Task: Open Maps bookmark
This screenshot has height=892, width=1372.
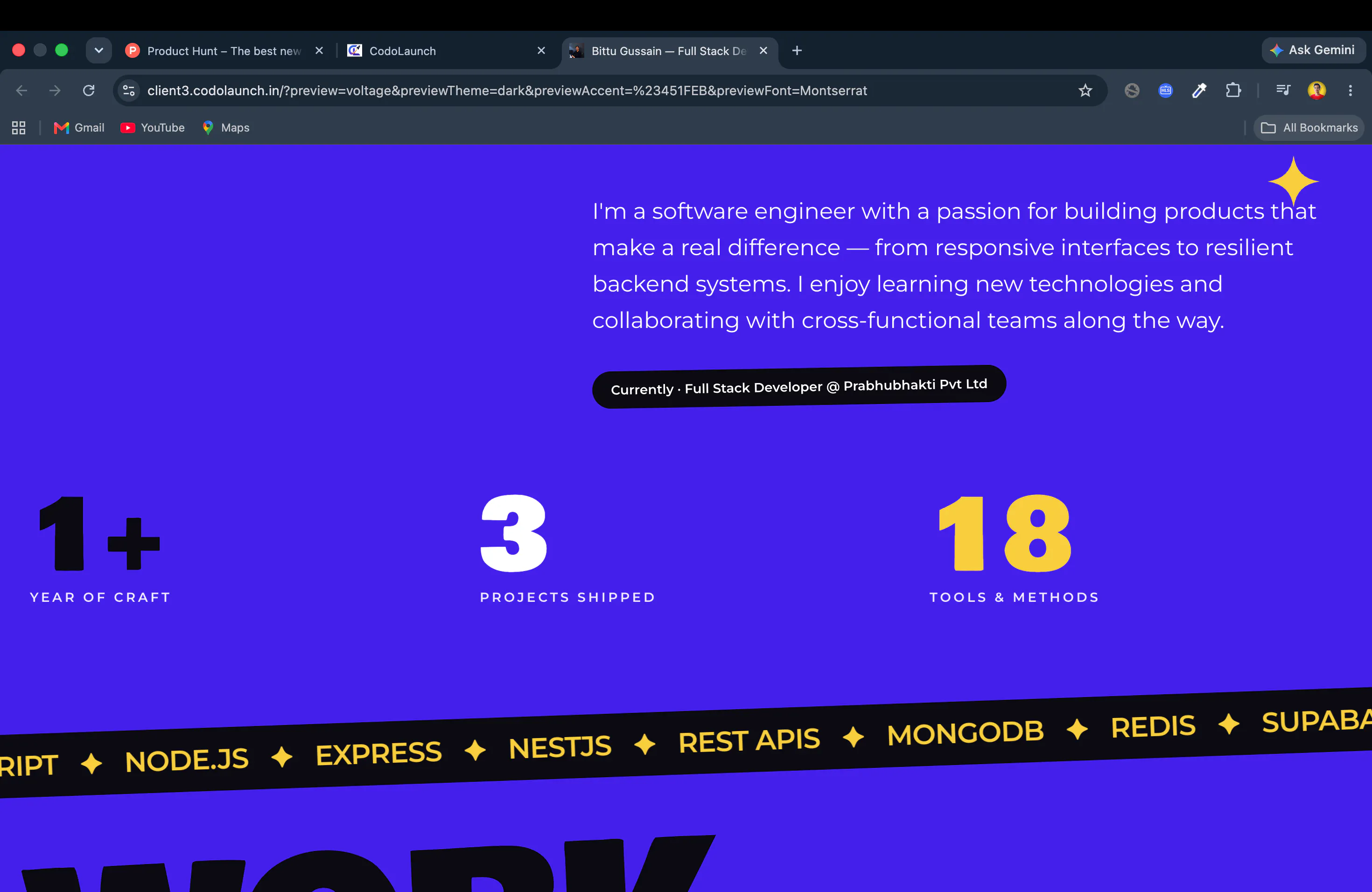Action: click(x=225, y=128)
